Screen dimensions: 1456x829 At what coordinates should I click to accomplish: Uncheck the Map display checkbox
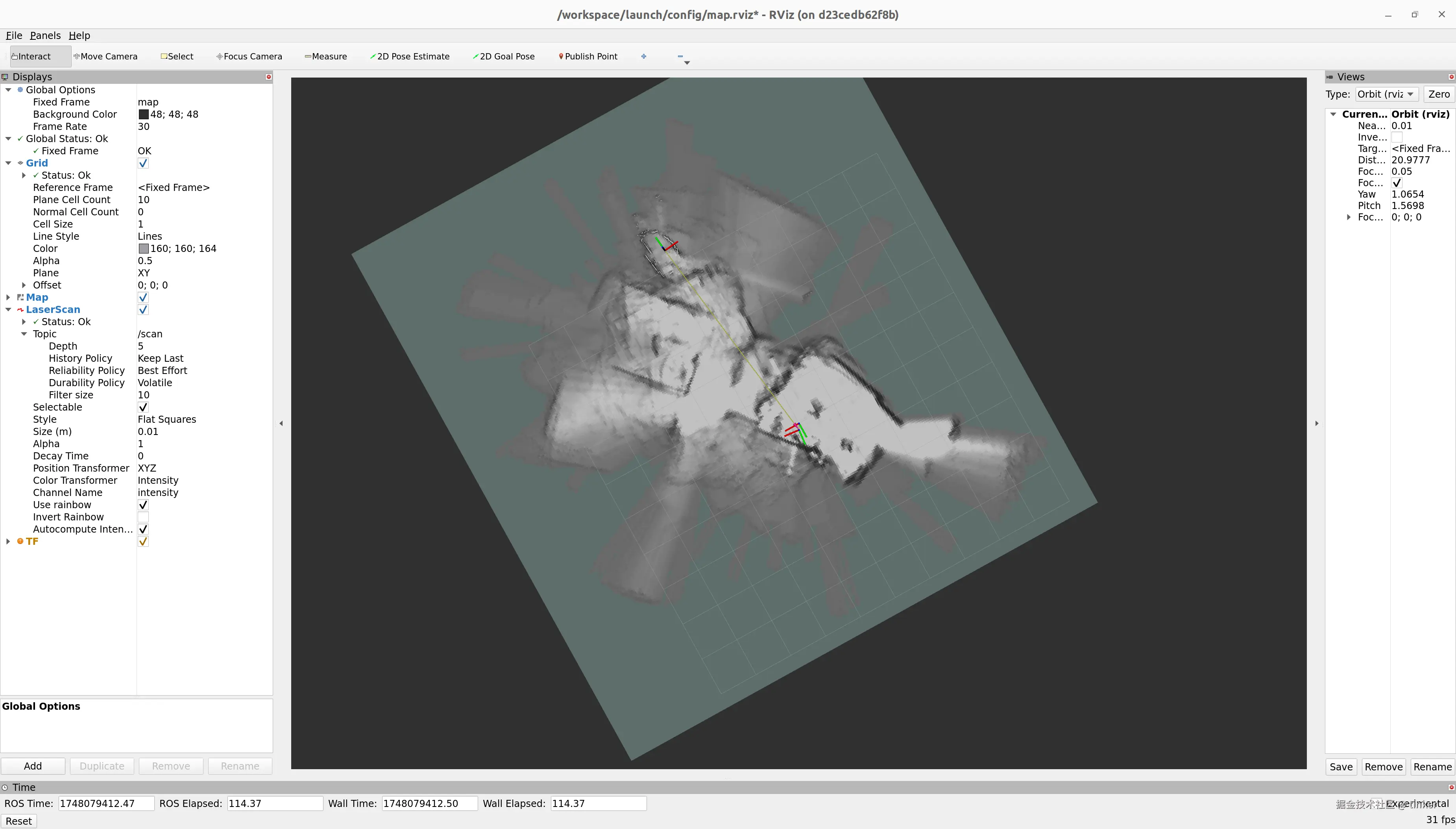click(x=144, y=297)
